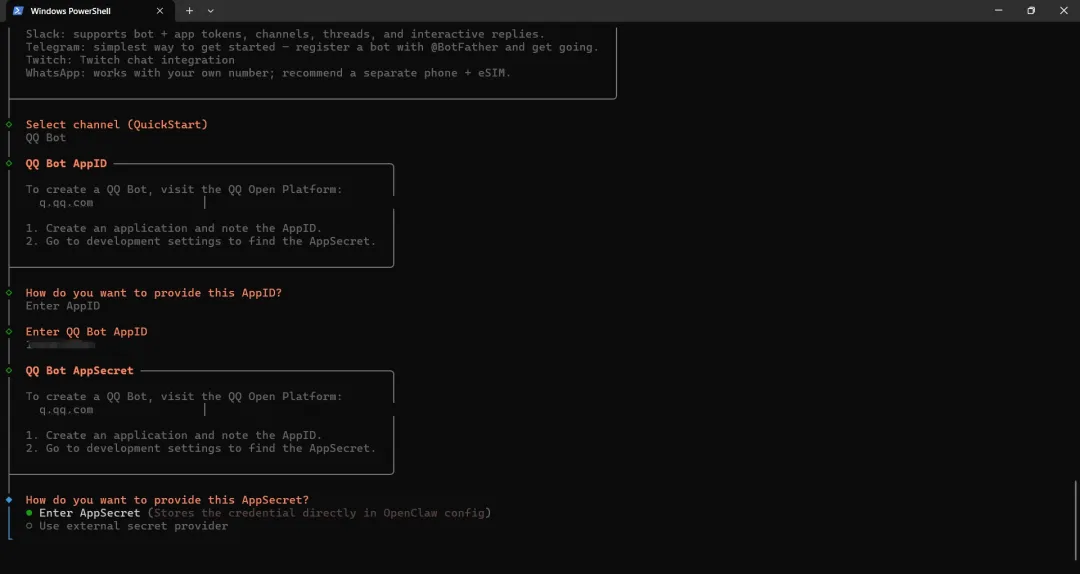Minimize the PowerShell window

click(999, 10)
